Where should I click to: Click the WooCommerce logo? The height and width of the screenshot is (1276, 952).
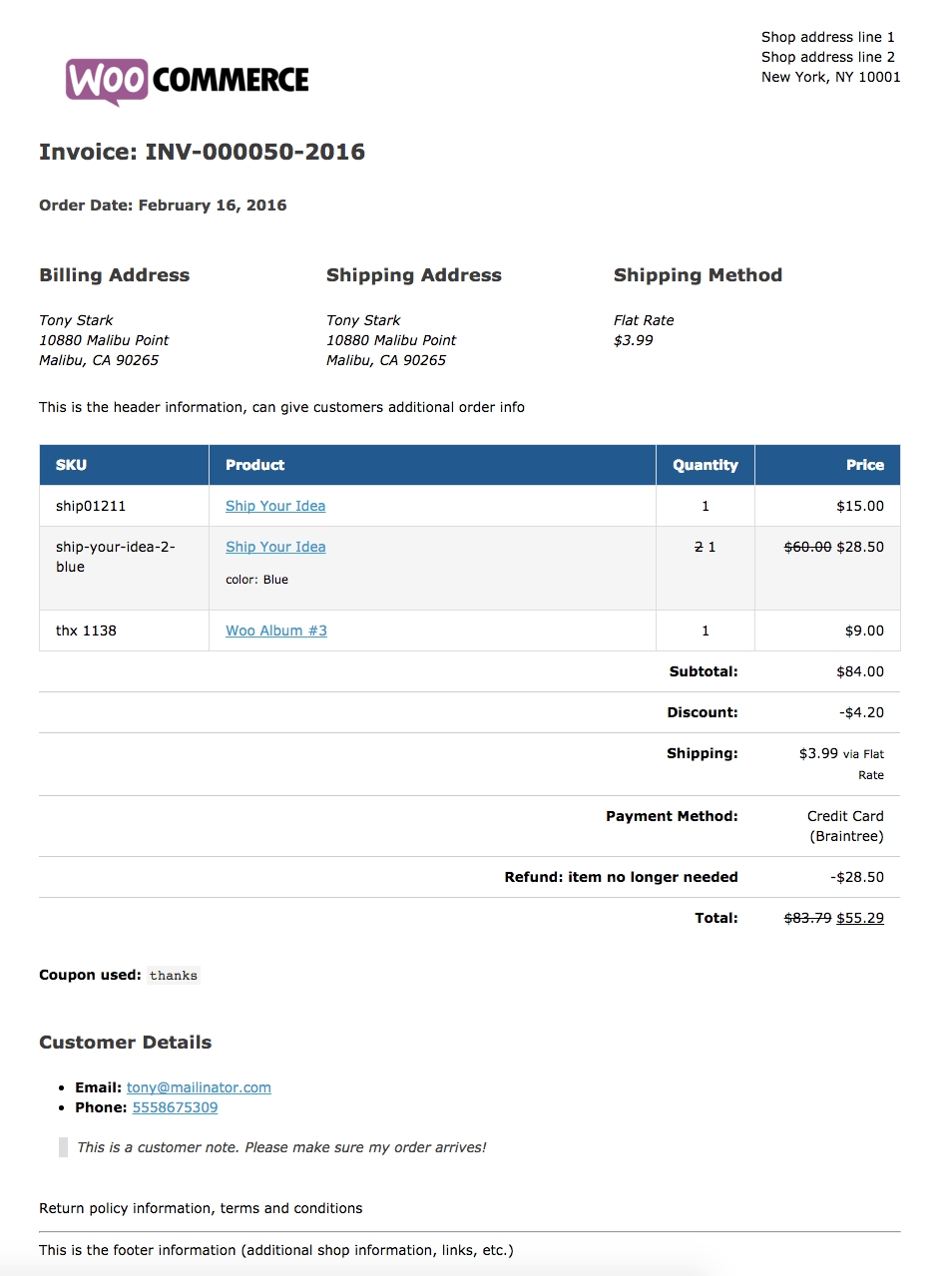tap(188, 81)
